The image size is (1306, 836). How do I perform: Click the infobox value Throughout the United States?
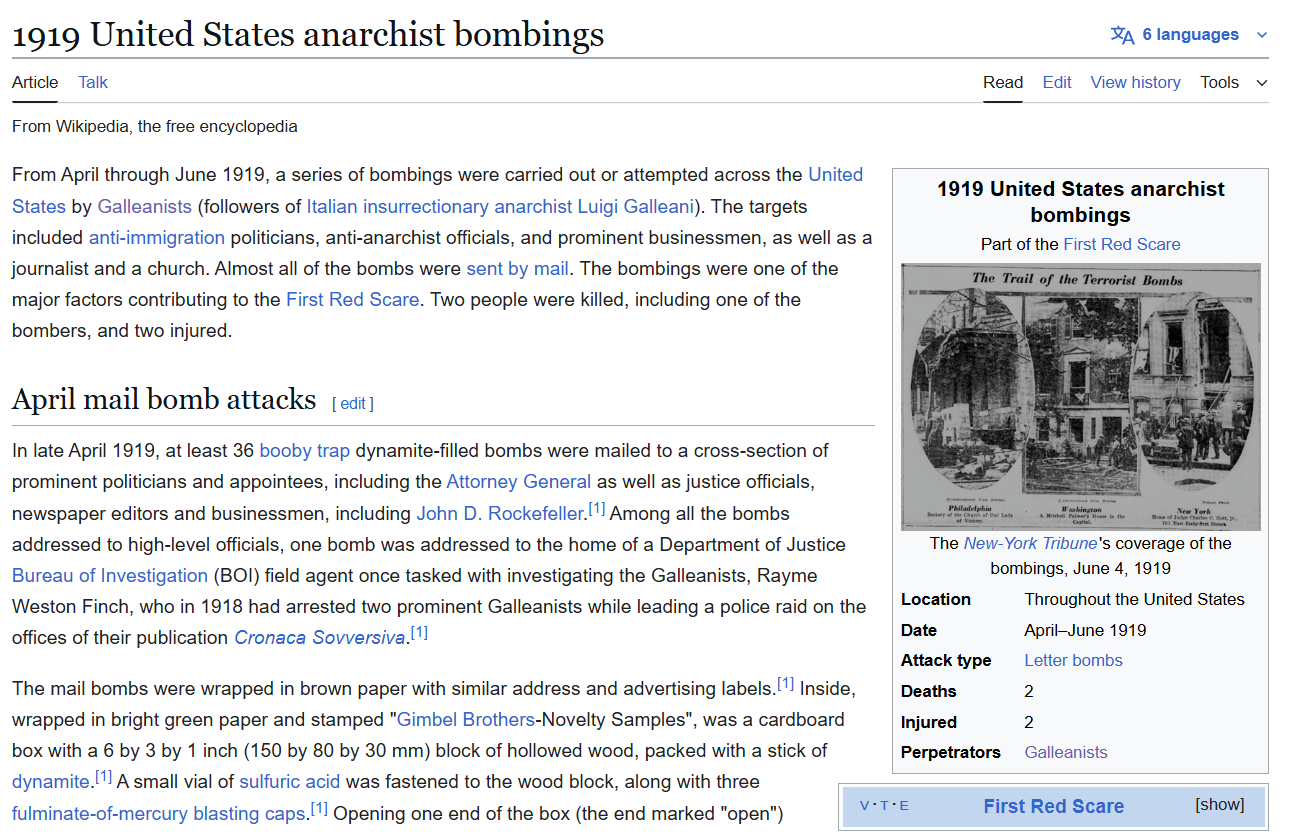(x=1134, y=599)
